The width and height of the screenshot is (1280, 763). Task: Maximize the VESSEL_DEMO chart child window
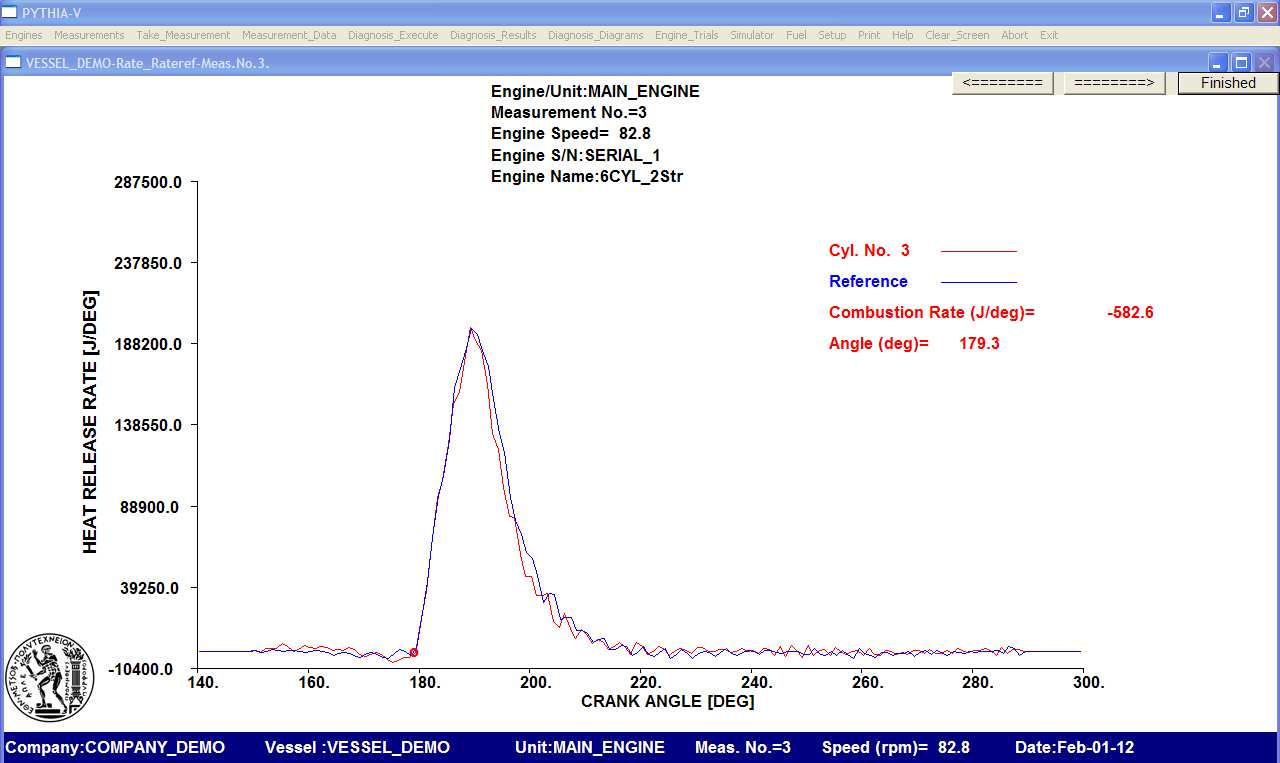(x=1241, y=62)
